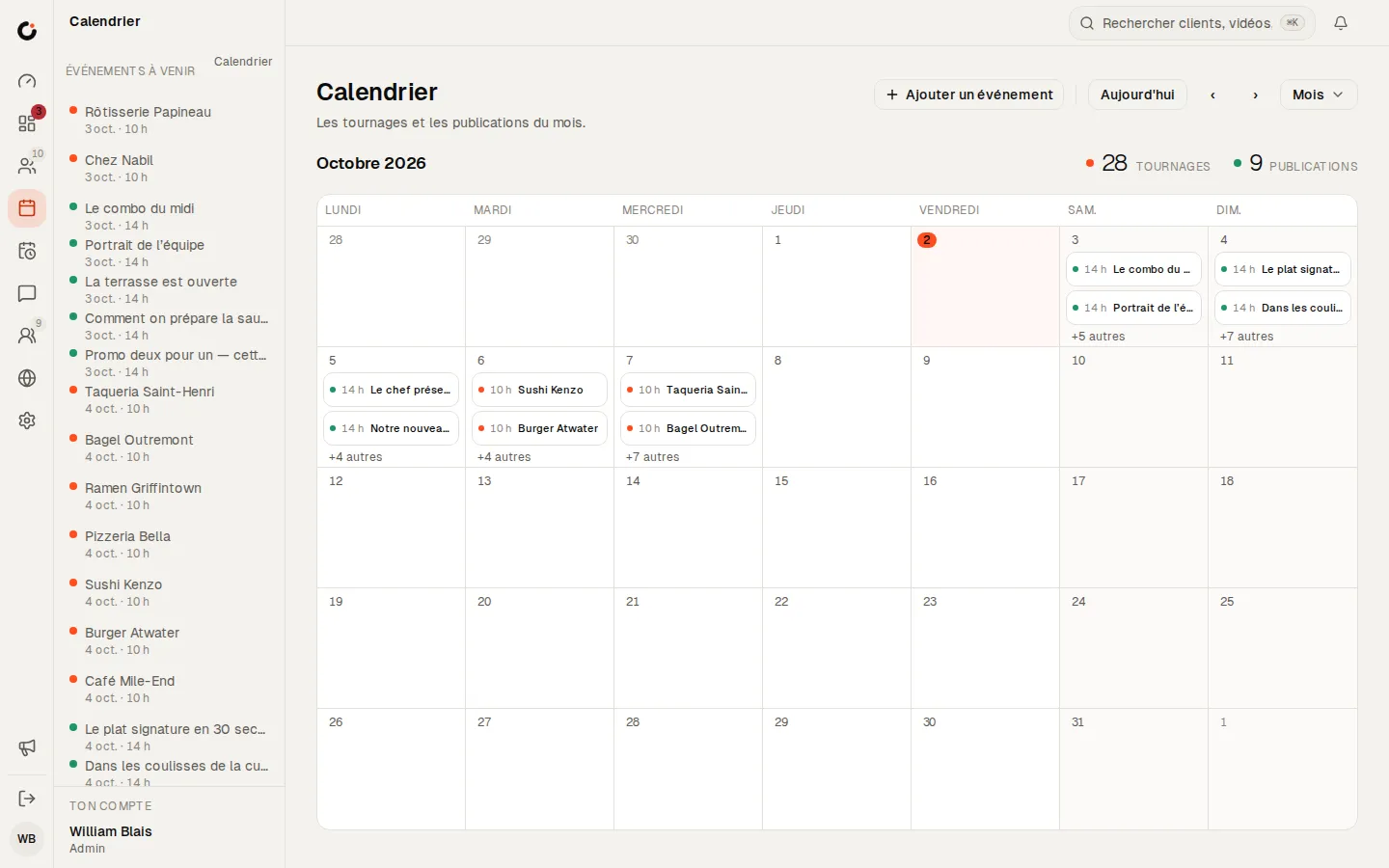This screenshot has width=1389, height=868.
Task: Open the globe icon in the sidebar
Action: [27, 378]
